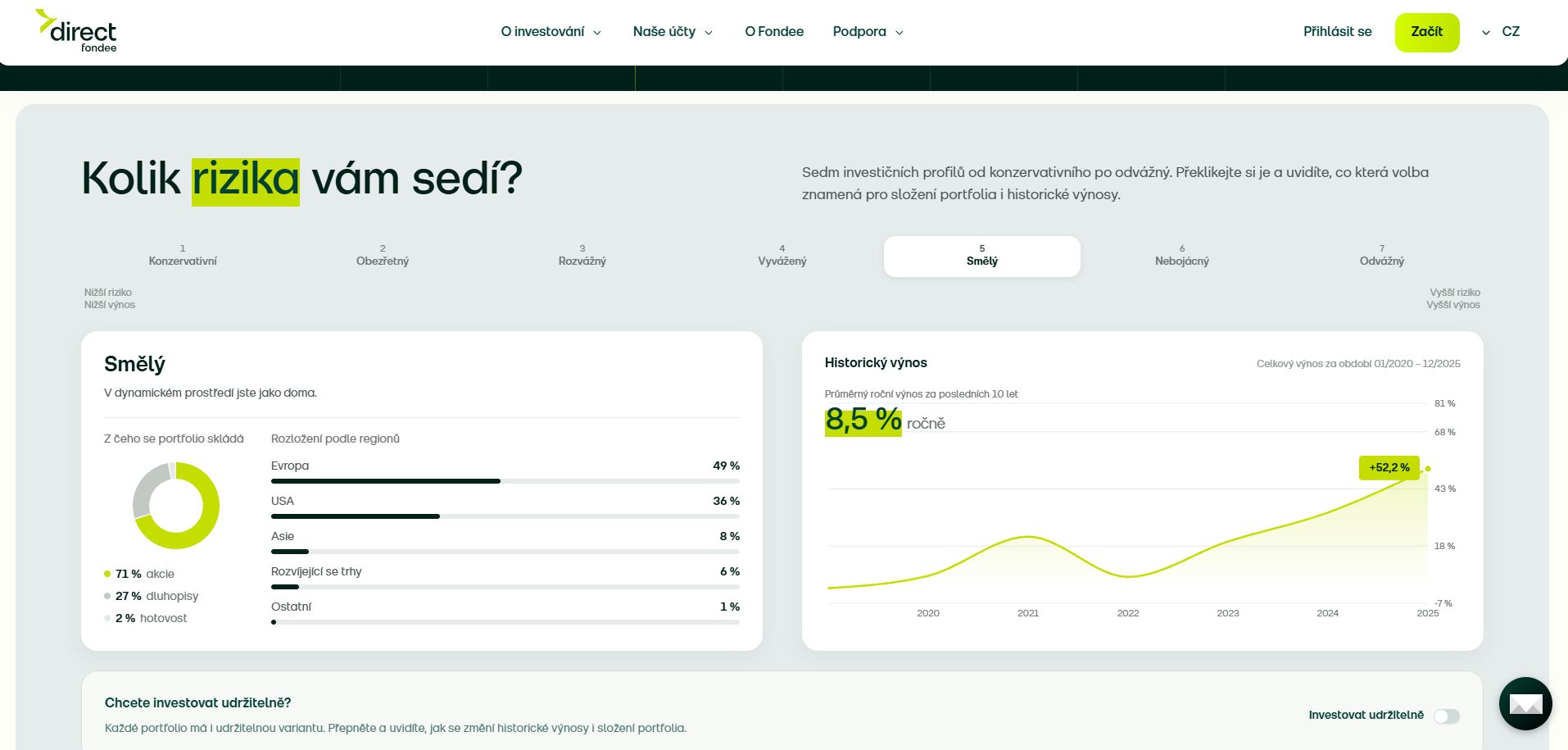Click the Rozvíjející se trhy progress bar
The width and height of the screenshot is (1568, 750).
click(x=505, y=587)
